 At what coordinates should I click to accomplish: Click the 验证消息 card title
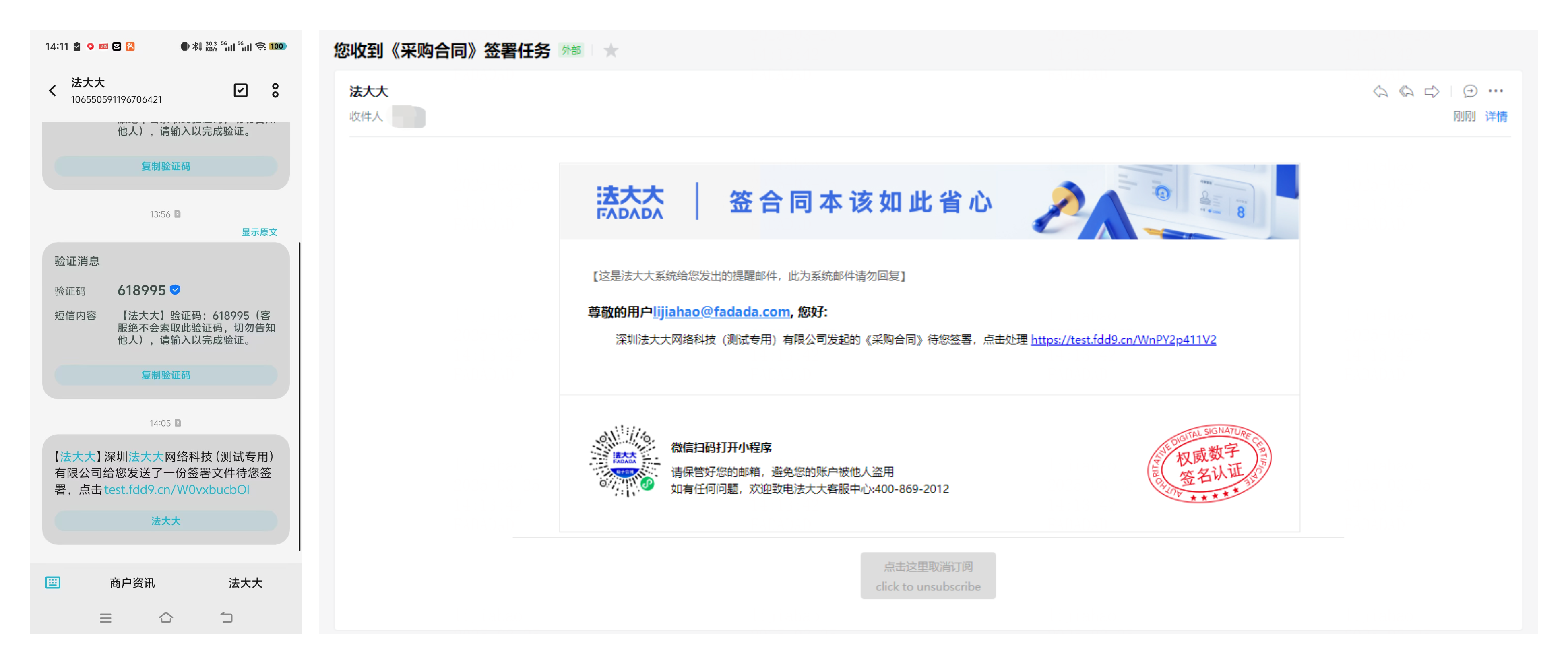pos(77,261)
